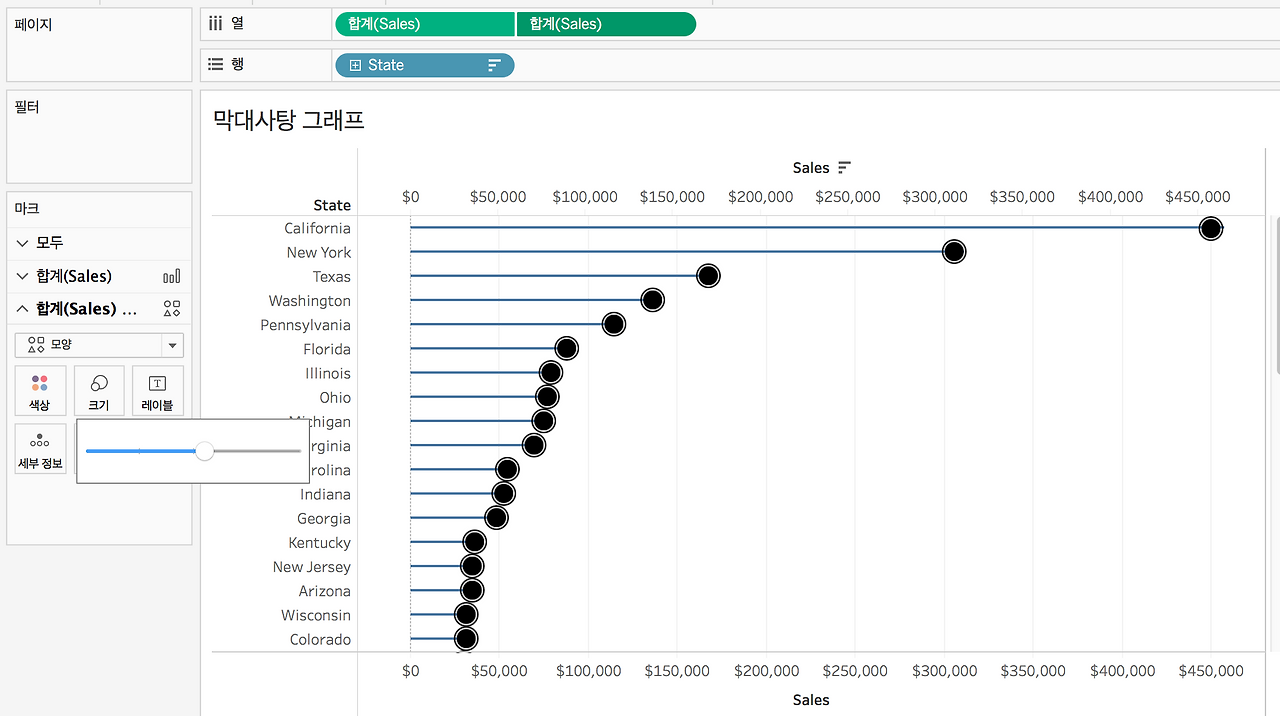This screenshot has width=1280, height=716.
Task: Click the bar chart icon beside 합계(Sales)
Action: coord(171,276)
